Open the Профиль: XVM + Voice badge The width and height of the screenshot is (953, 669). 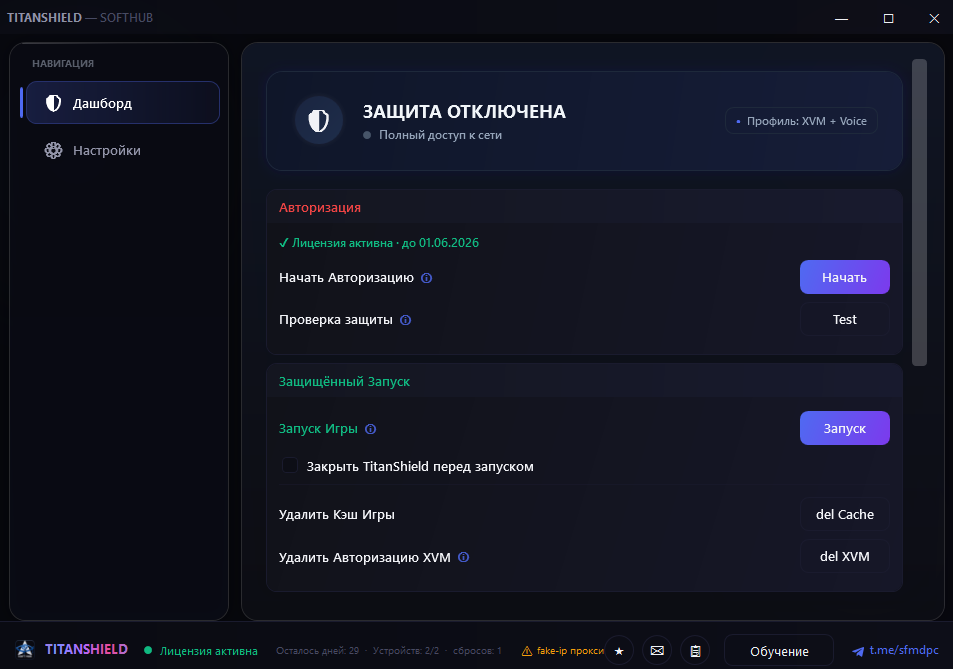click(801, 121)
